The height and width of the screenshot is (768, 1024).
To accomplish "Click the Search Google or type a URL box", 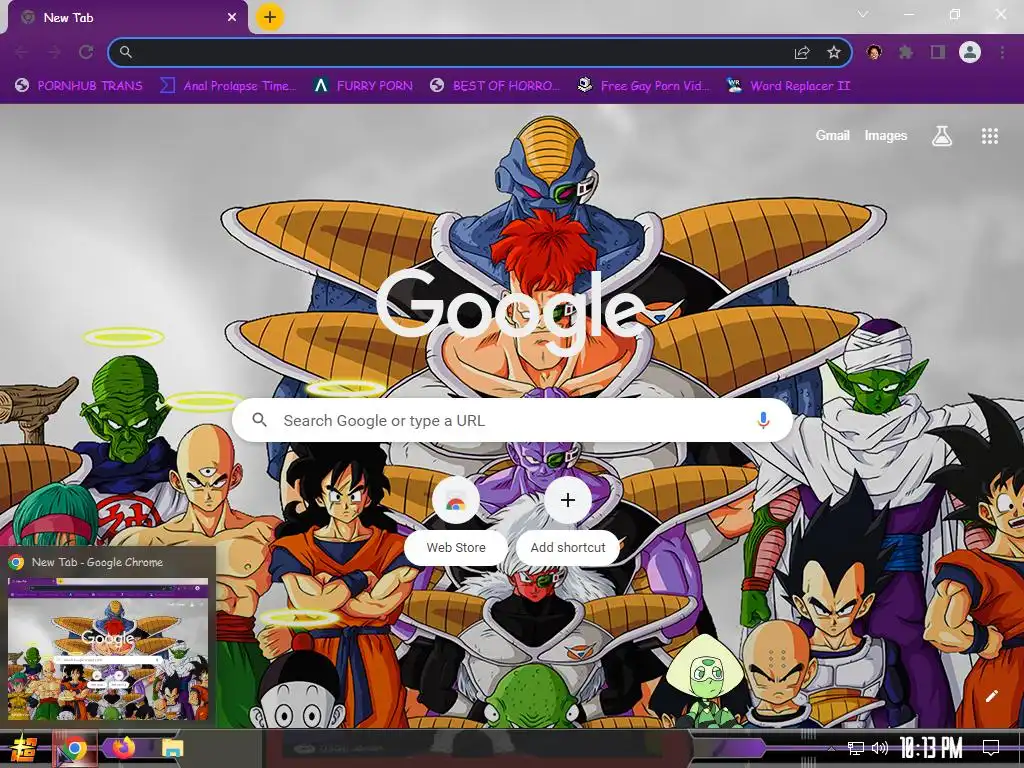I will point(513,421).
